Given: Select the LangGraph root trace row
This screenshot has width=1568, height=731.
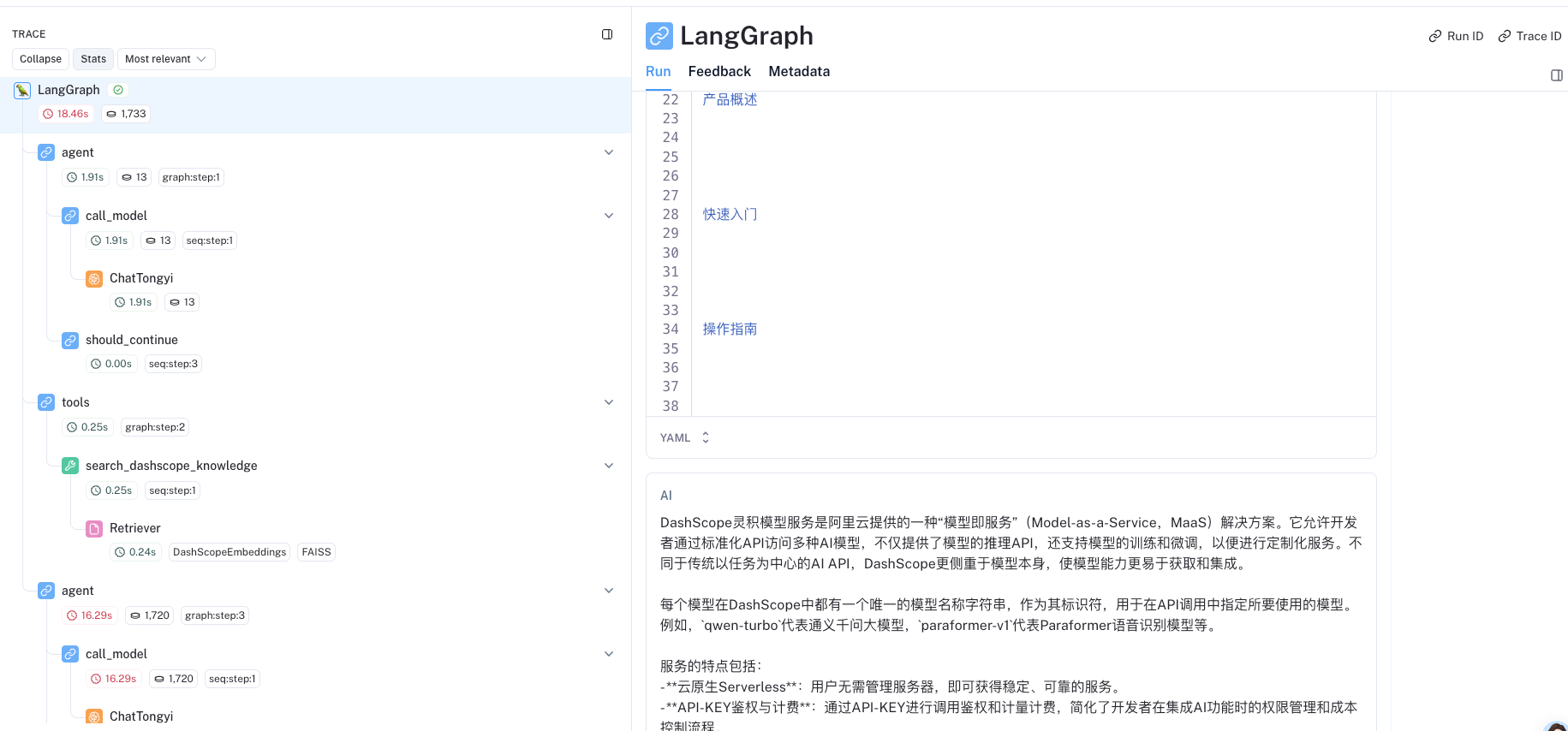Looking at the screenshot, I should click(x=315, y=104).
